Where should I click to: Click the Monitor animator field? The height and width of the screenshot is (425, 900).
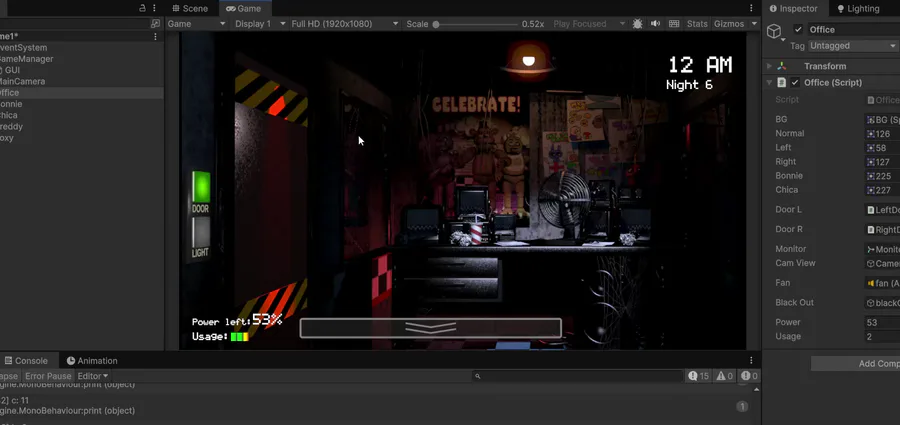tap(883, 249)
